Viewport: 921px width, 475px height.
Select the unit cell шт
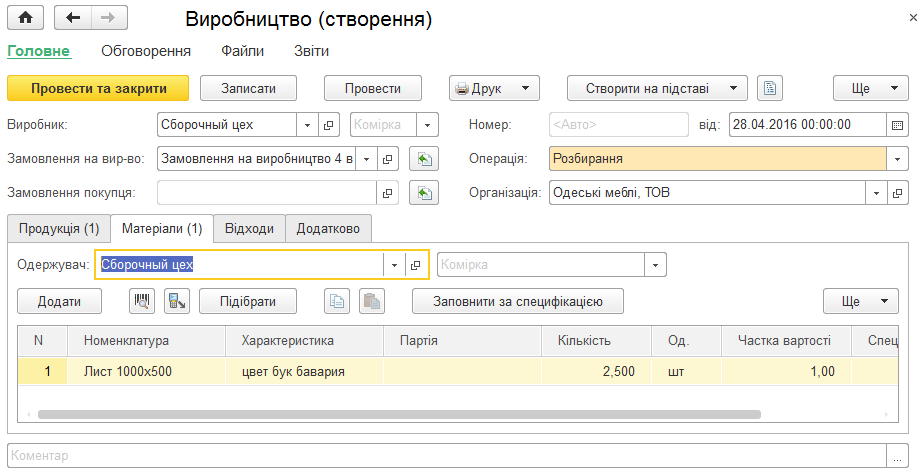(x=687, y=371)
